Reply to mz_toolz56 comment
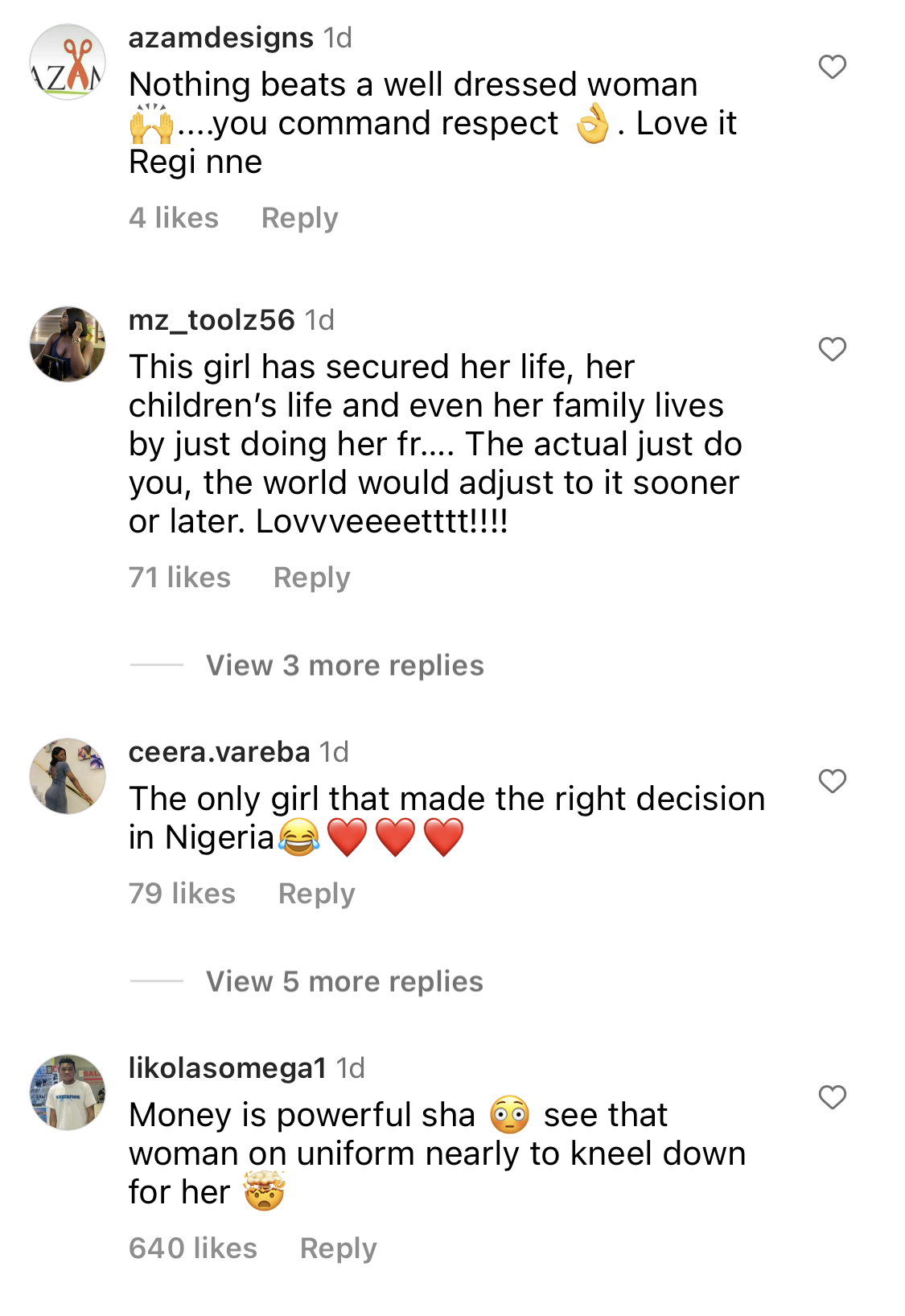 click(x=312, y=578)
